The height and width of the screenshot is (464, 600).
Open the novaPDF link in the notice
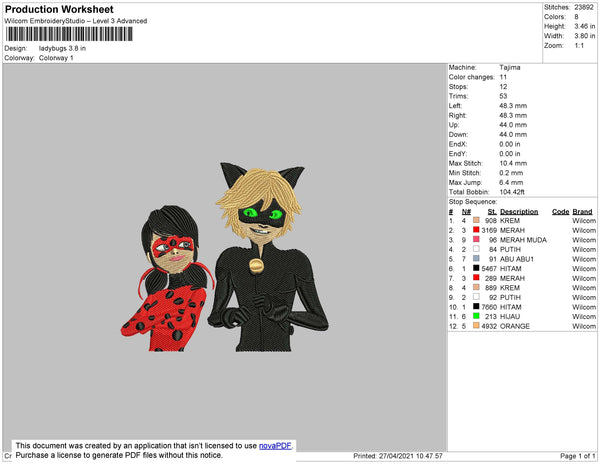point(275,446)
